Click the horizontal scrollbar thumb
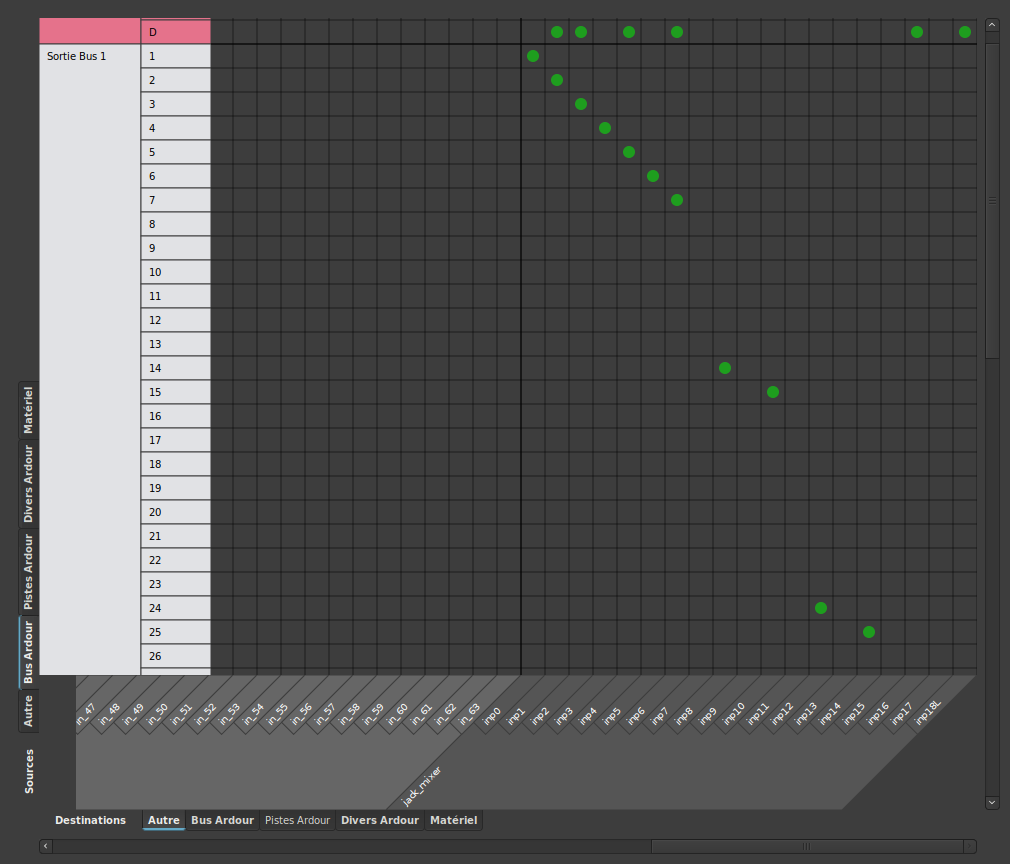This screenshot has height=864, width=1010. 807,846
